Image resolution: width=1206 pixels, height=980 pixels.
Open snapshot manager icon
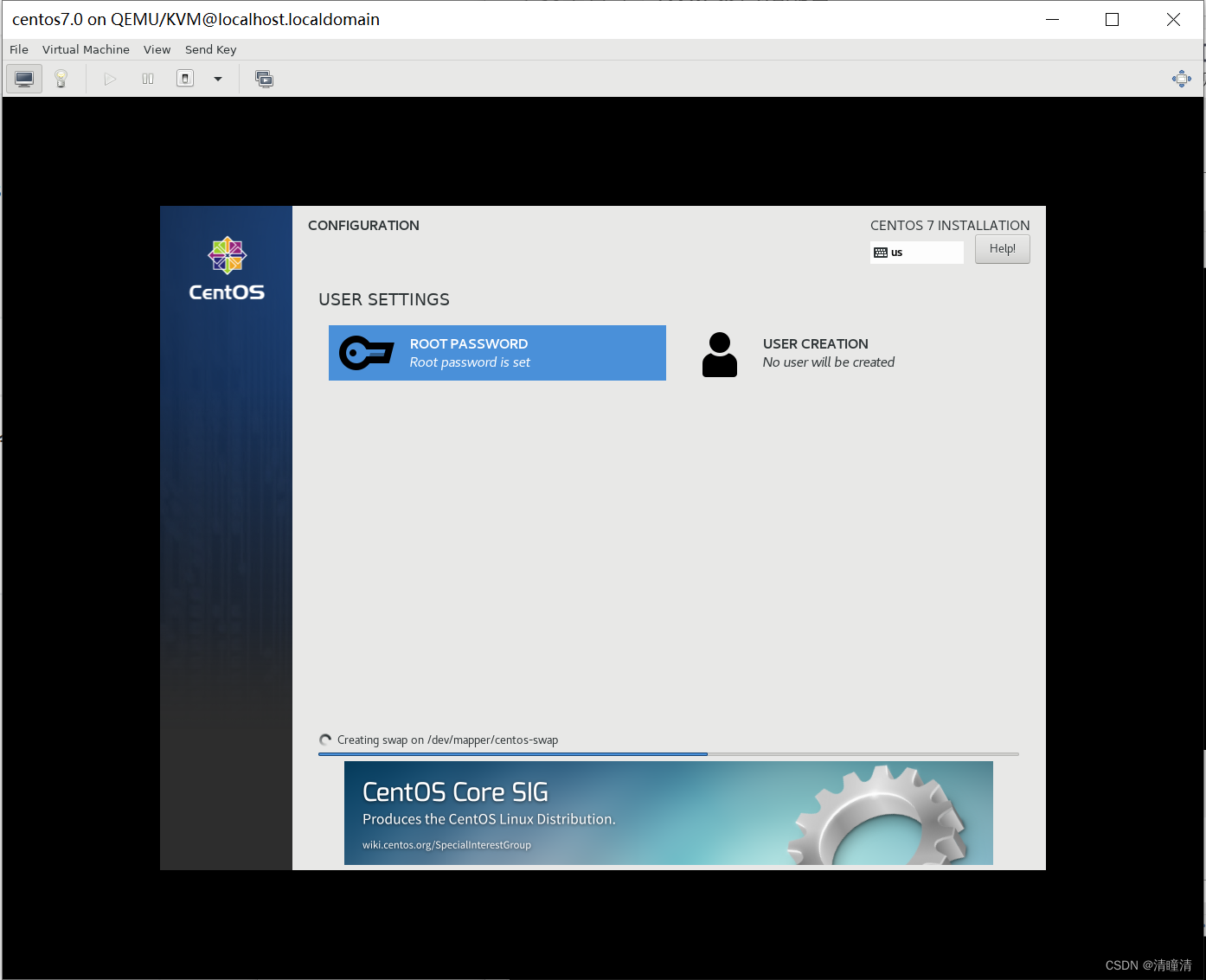(x=265, y=79)
